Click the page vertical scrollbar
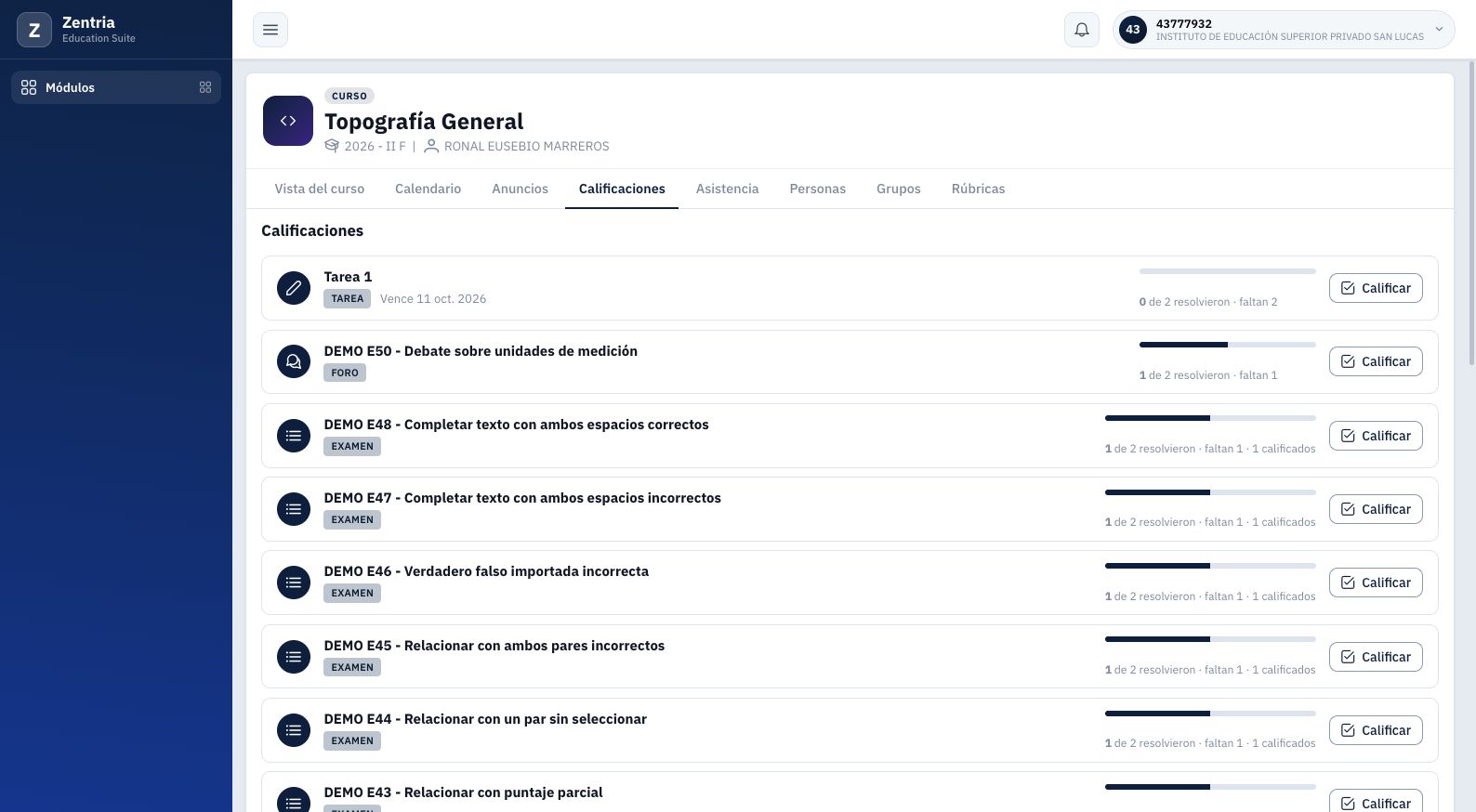The image size is (1476, 812). tap(1471, 214)
